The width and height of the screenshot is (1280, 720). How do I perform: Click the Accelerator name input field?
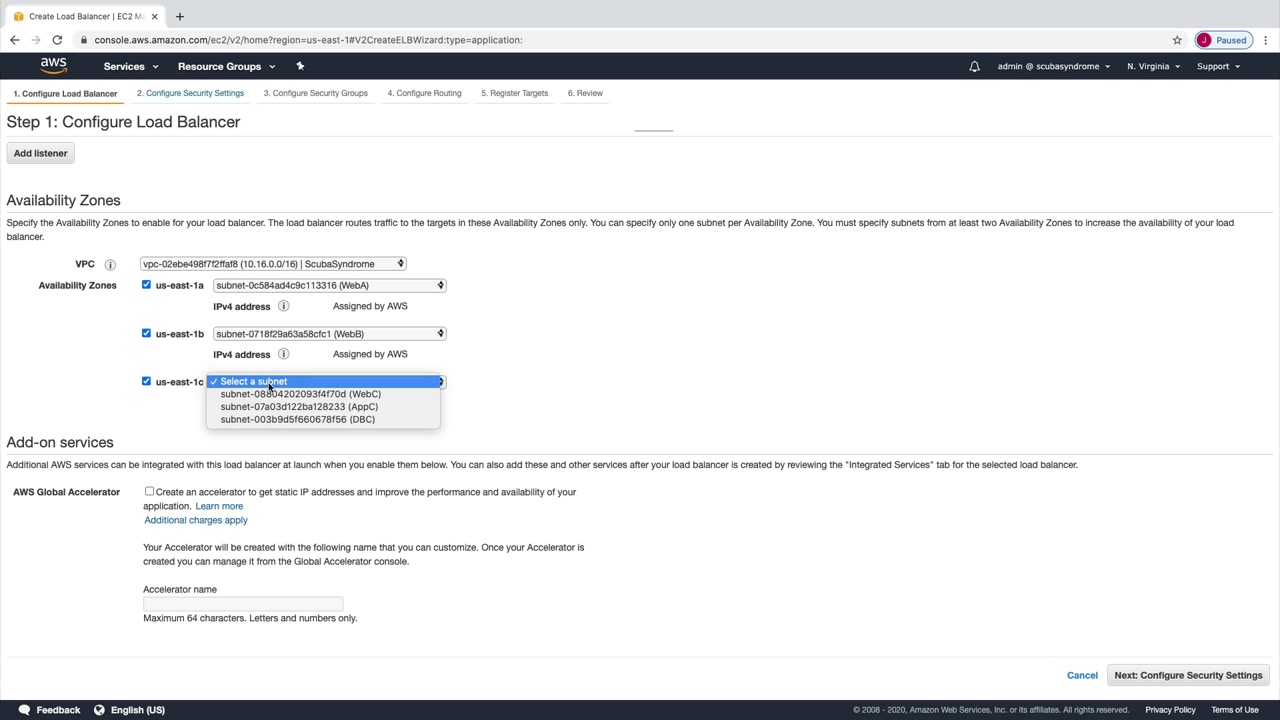[x=243, y=603]
